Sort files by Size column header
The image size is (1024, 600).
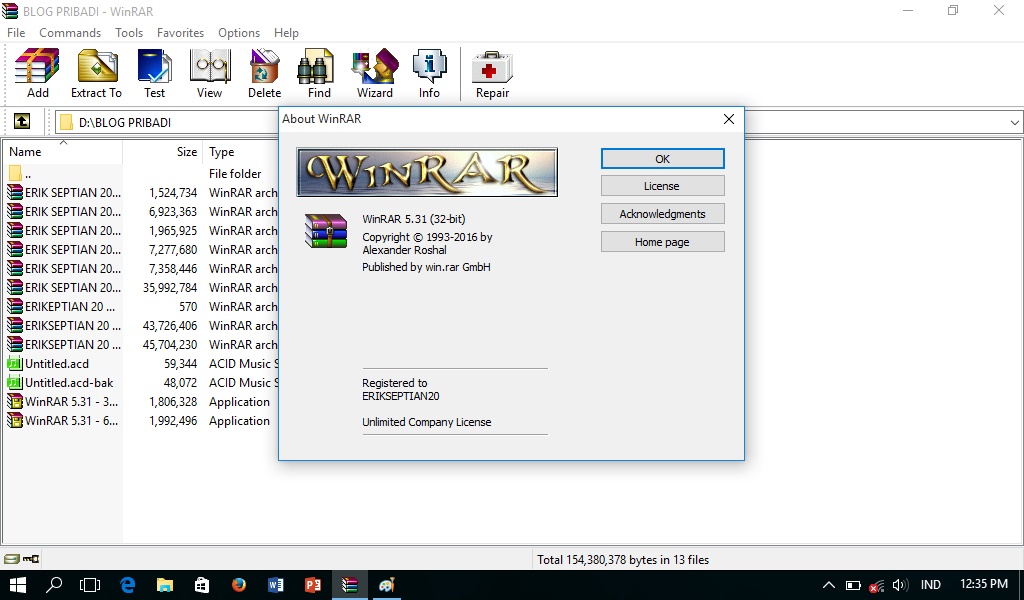coord(163,151)
